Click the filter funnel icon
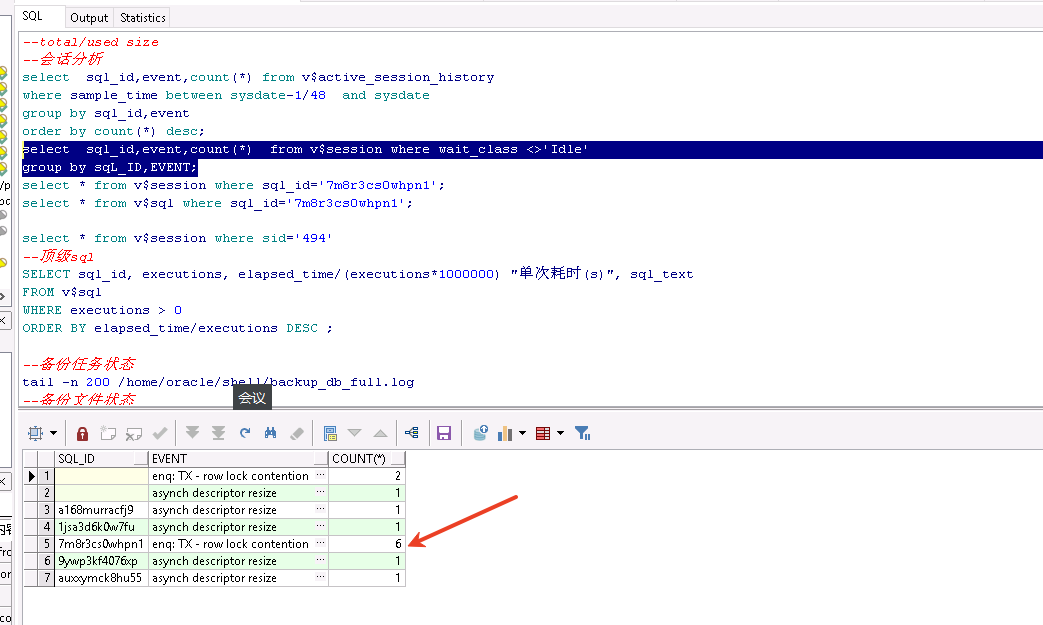Screen dimensions: 1043x625 (583, 433)
